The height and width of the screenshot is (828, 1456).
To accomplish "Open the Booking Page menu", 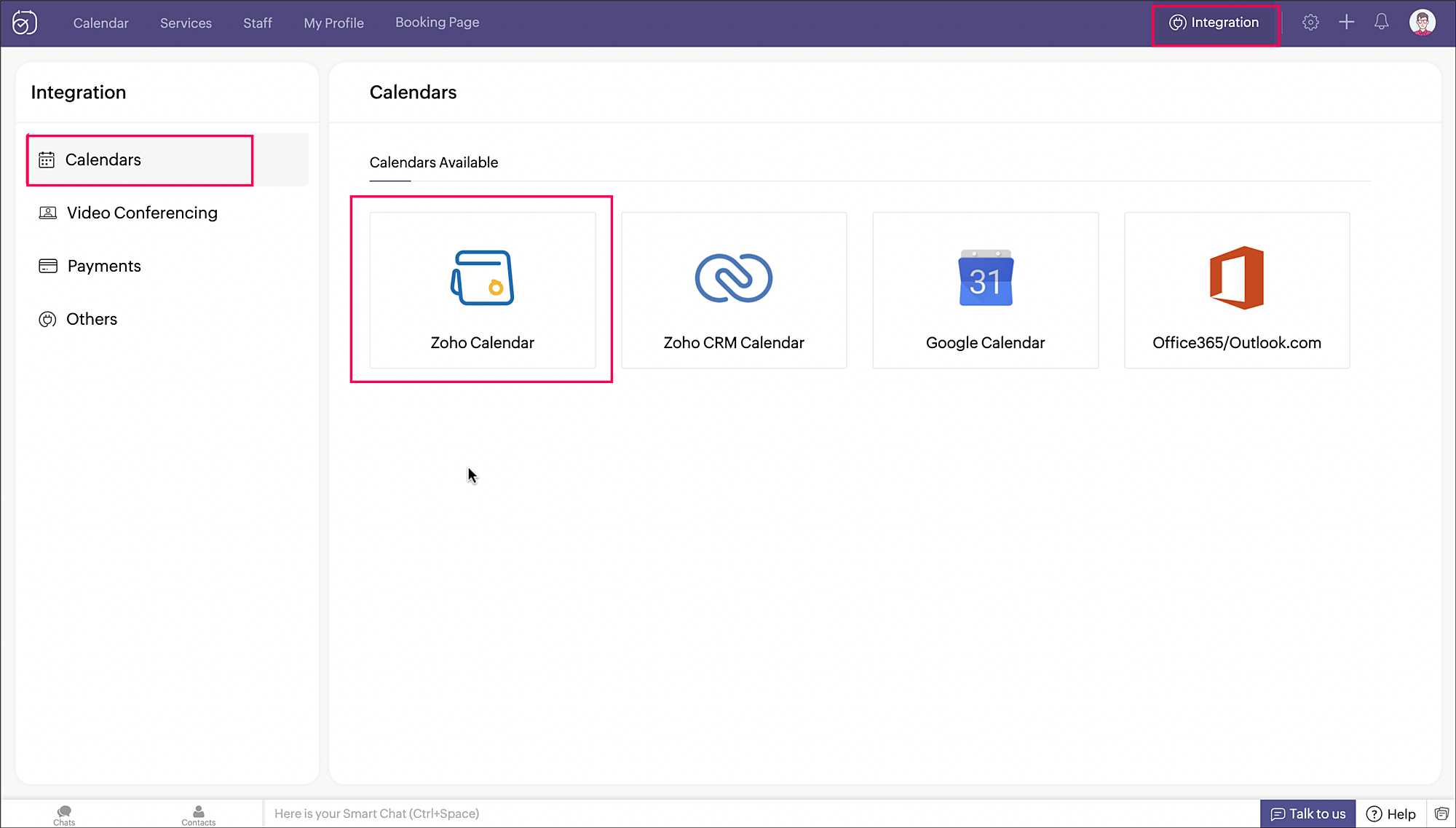I will [437, 23].
